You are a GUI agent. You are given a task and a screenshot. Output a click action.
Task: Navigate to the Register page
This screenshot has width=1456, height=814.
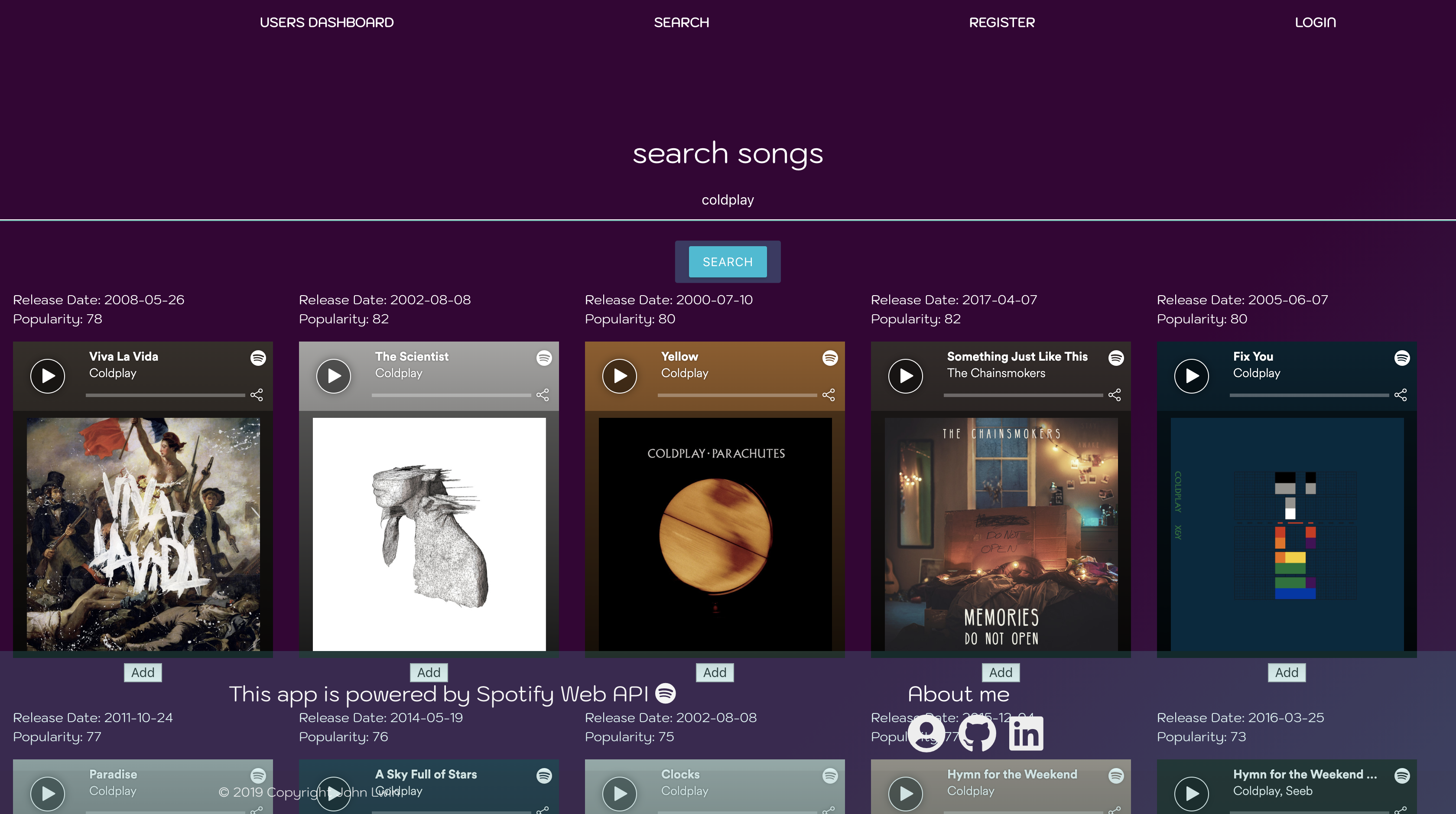[1002, 23]
